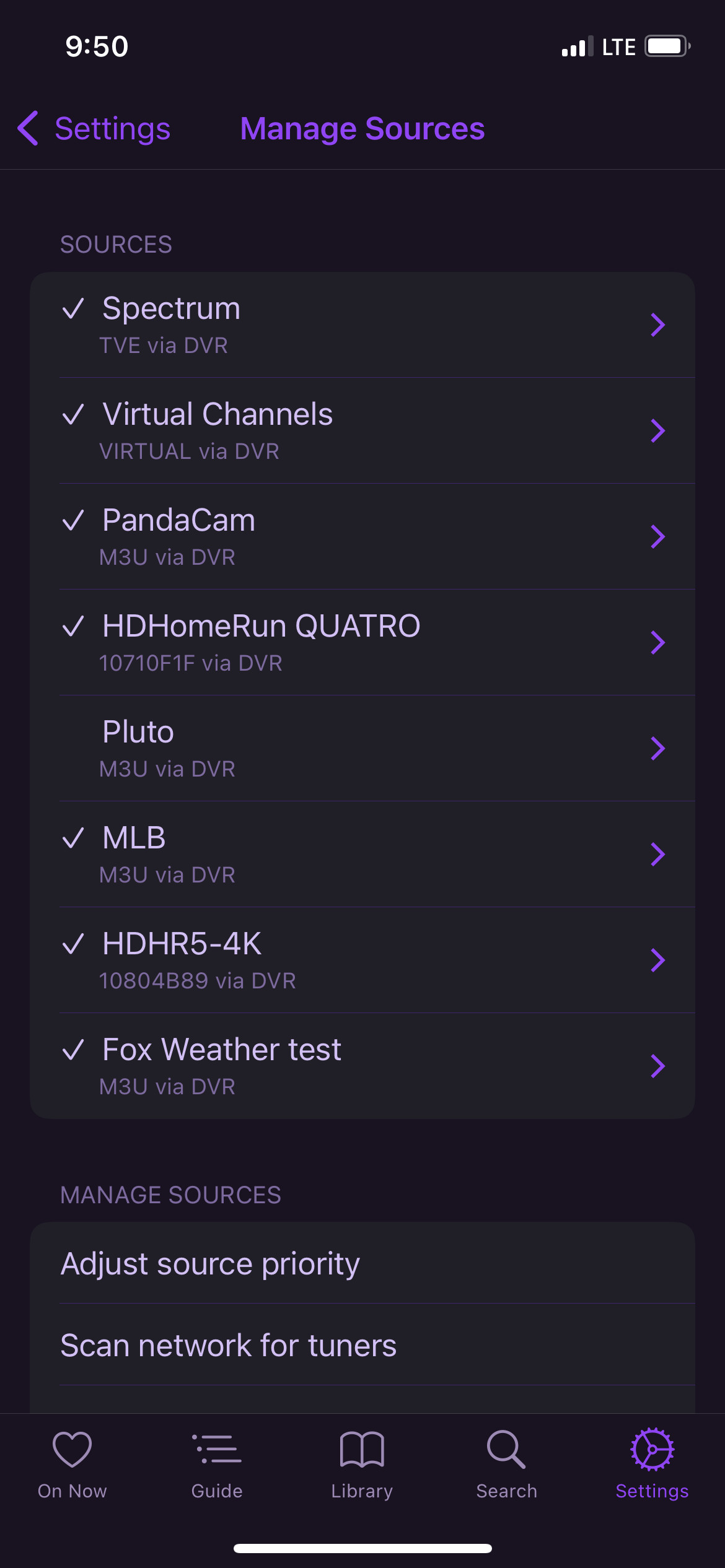Open HDHomeRun QUATRO details chevron

[657, 642]
